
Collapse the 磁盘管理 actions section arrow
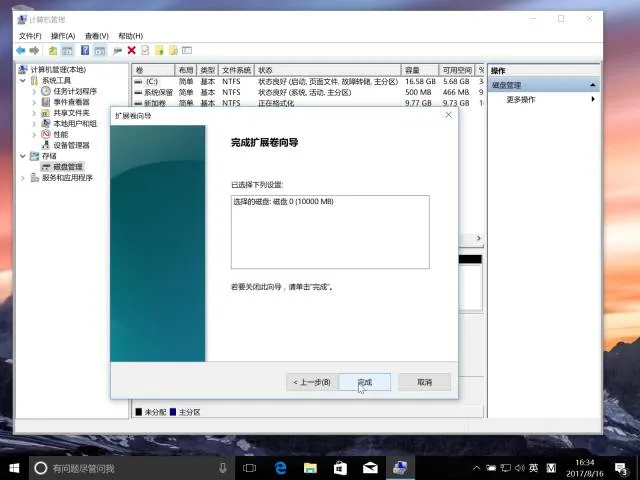[592, 85]
